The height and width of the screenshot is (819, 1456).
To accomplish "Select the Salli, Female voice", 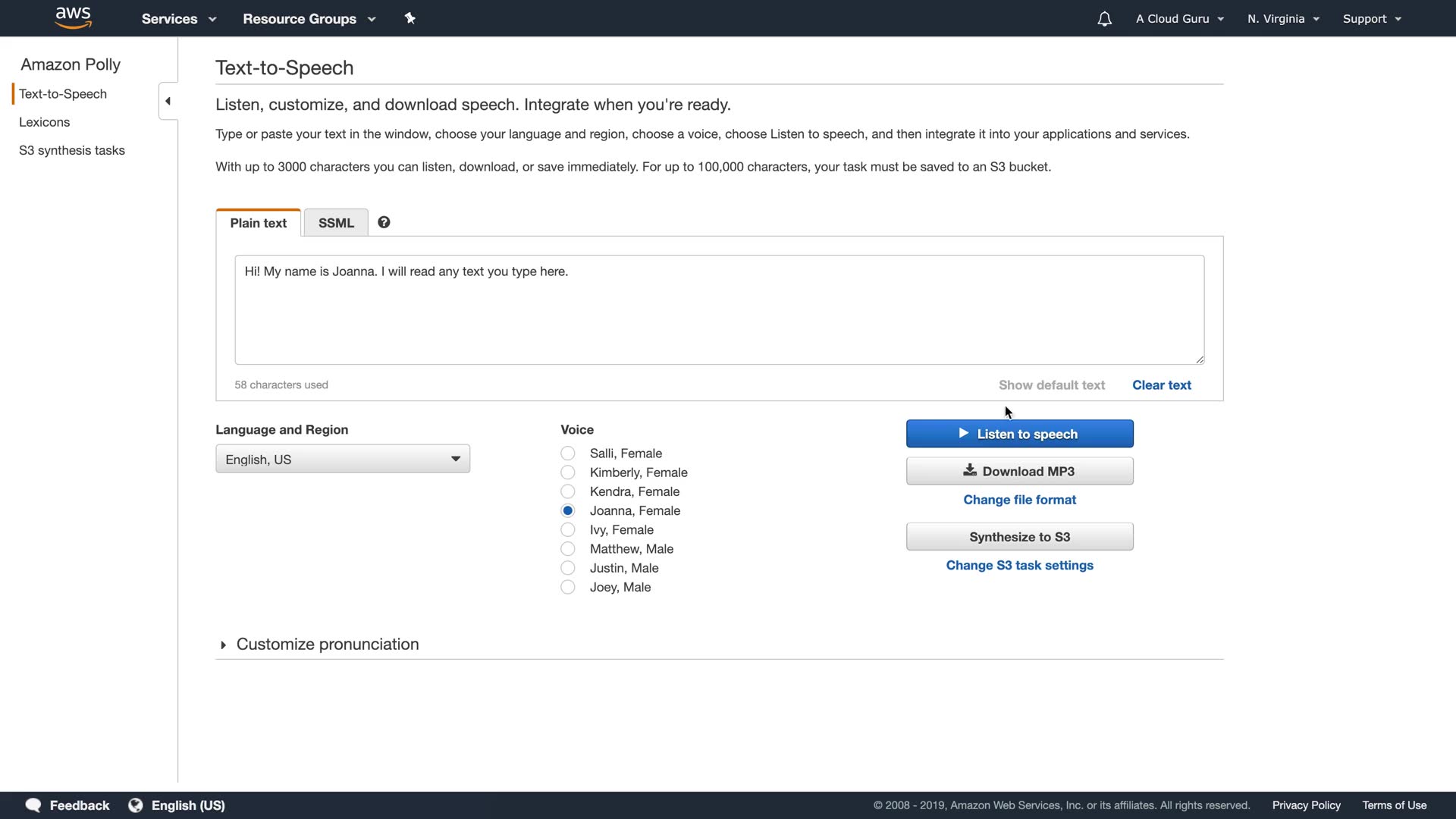I will click(x=568, y=453).
